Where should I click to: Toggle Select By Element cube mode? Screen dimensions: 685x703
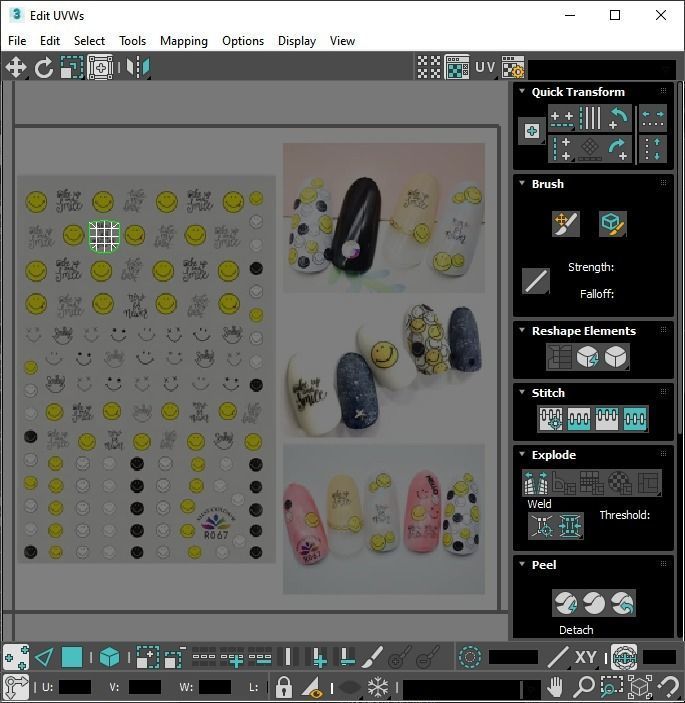[x=109, y=658]
